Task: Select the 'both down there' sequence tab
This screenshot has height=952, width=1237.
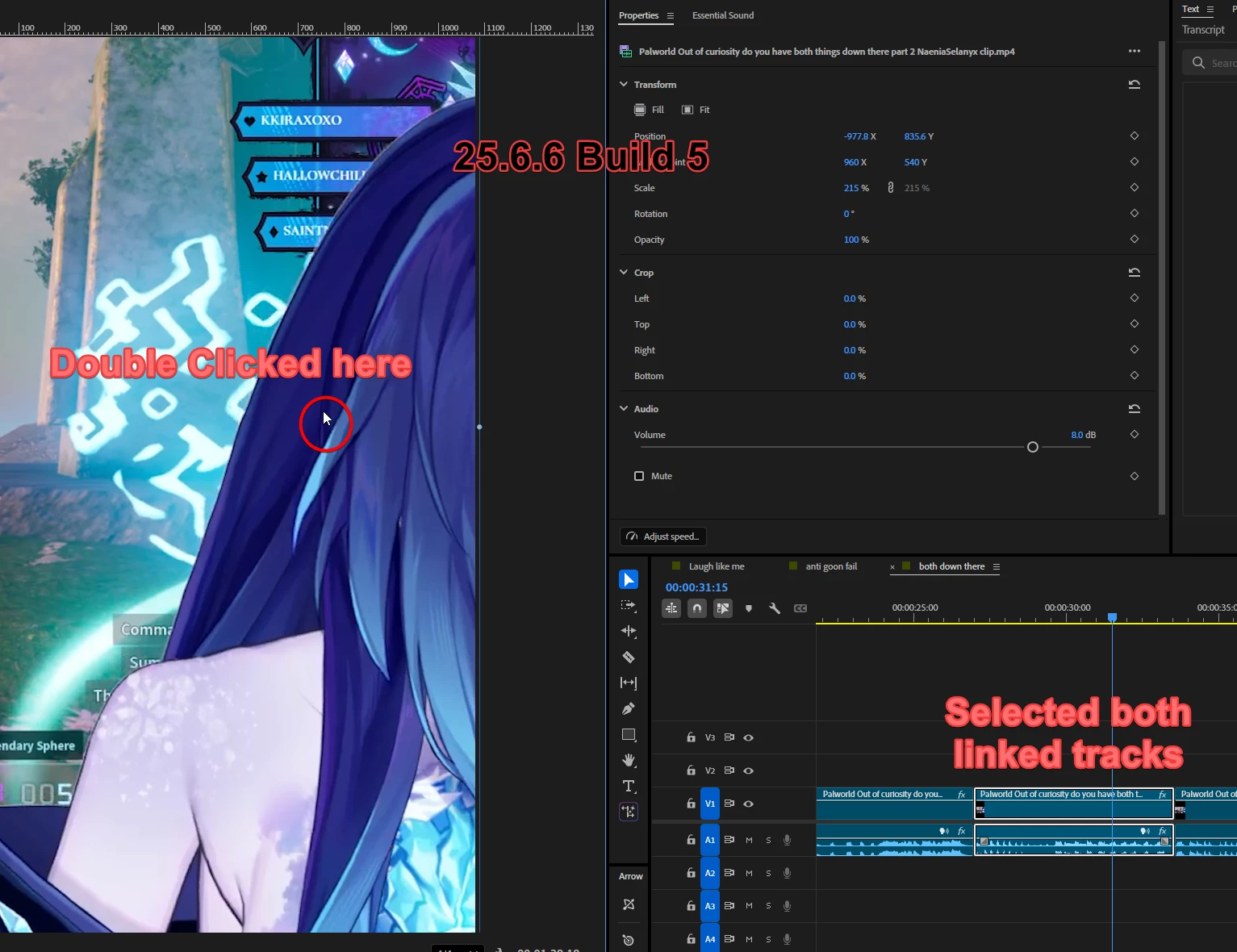Action: tap(951, 566)
